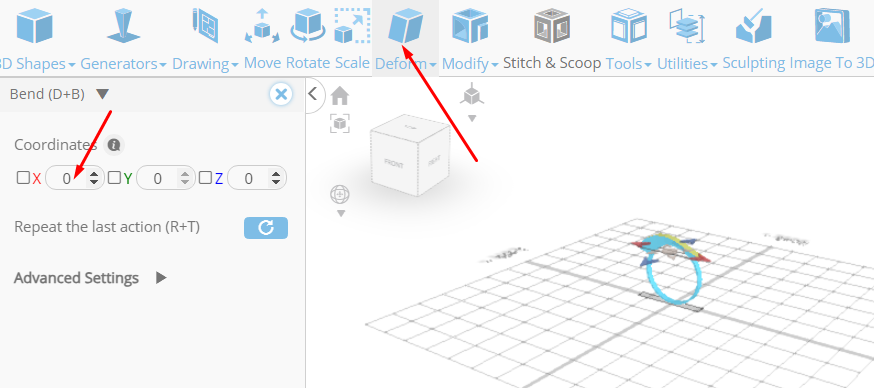Enable the Y coordinate checkbox
Image resolution: width=874 pixels, height=388 pixels.
click(x=114, y=178)
